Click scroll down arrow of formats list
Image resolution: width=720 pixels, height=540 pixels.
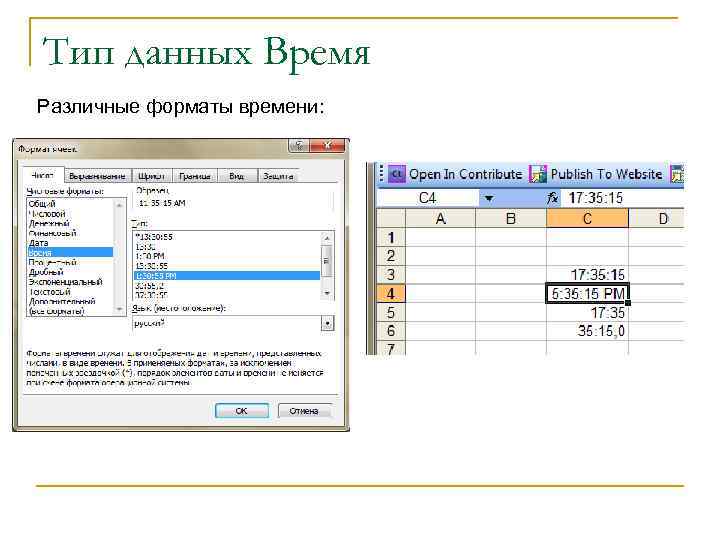click(x=120, y=309)
